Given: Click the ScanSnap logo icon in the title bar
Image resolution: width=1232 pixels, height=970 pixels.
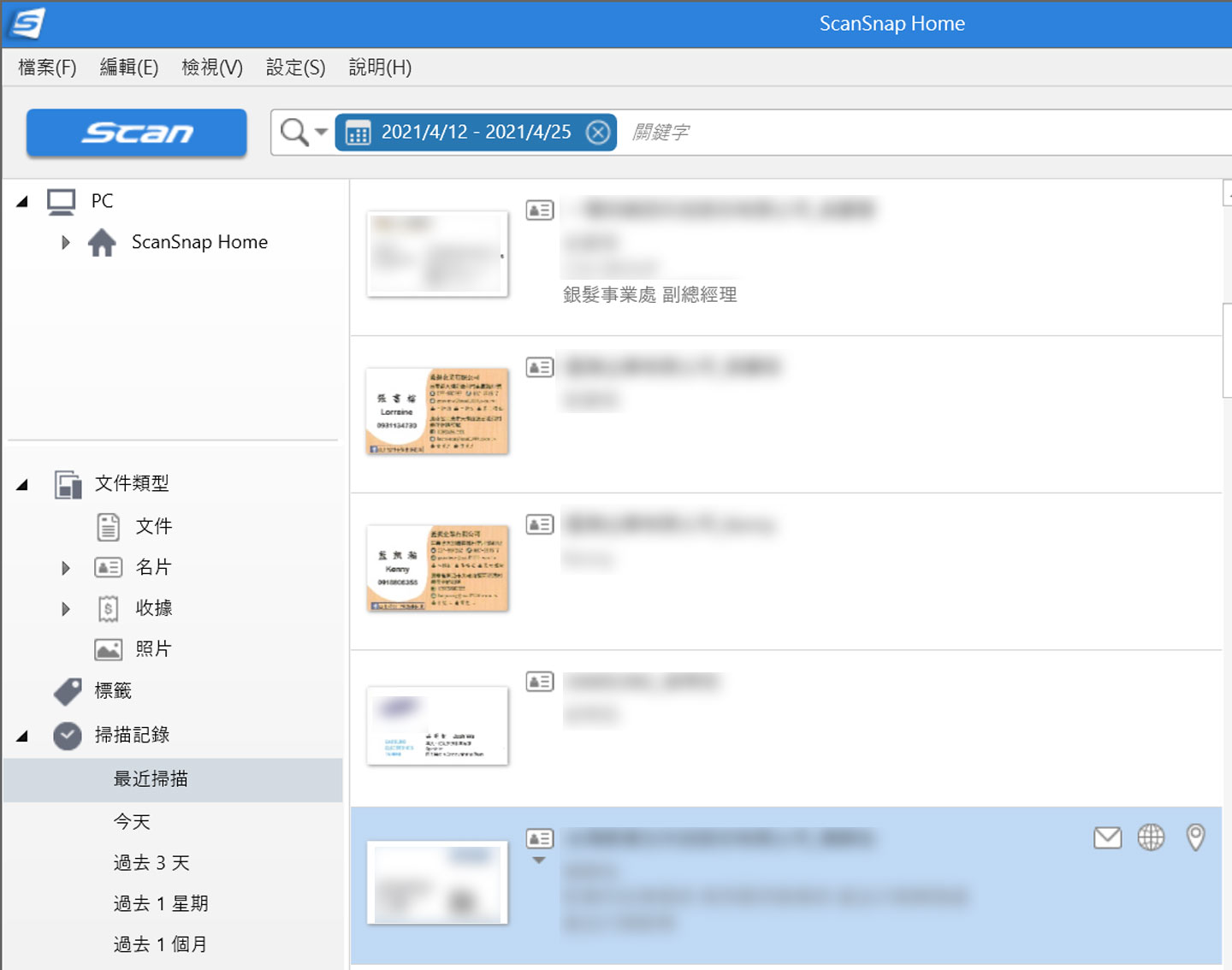Looking at the screenshot, I should [x=26, y=24].
